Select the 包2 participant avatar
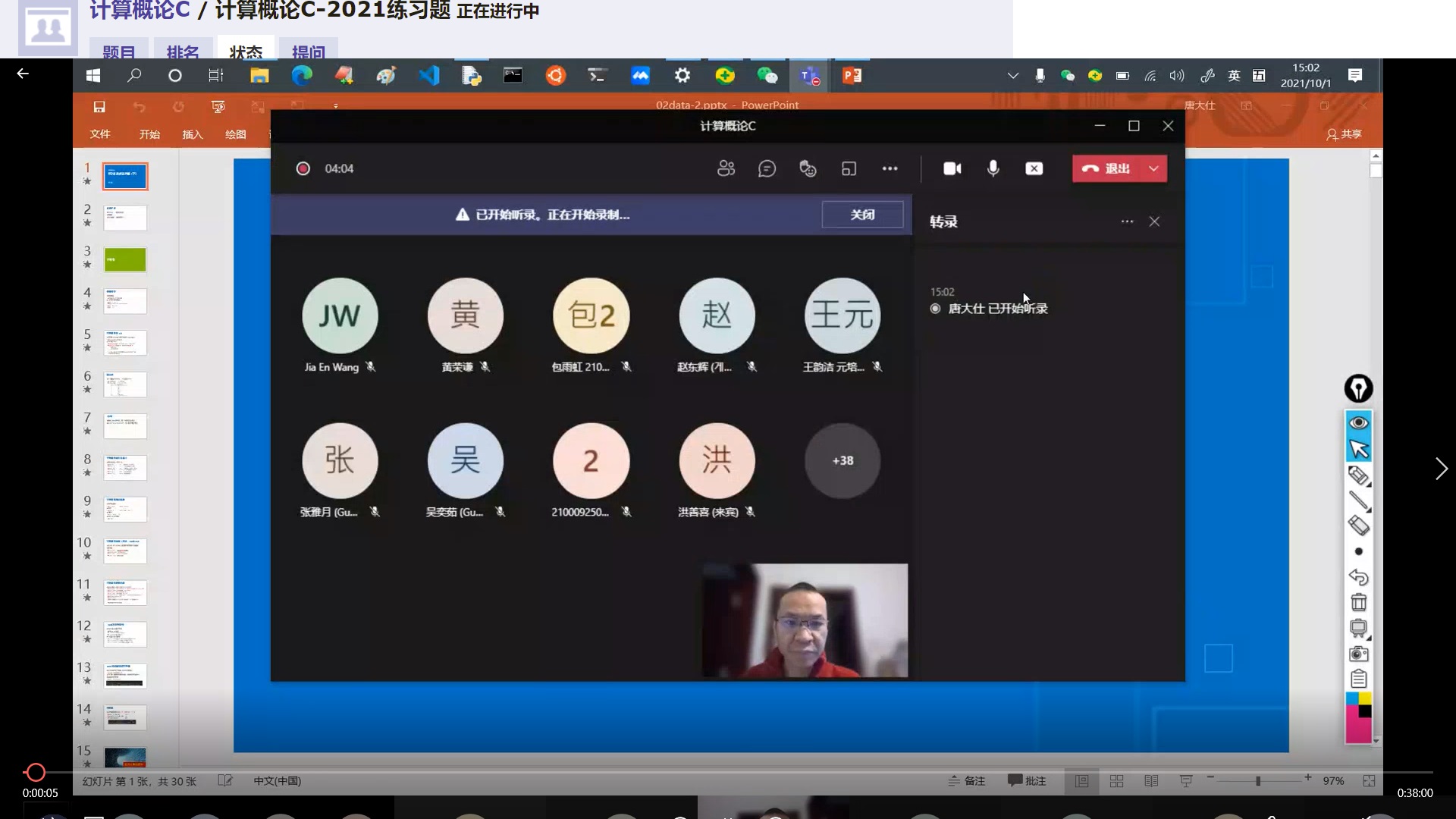 coord(591,315)
